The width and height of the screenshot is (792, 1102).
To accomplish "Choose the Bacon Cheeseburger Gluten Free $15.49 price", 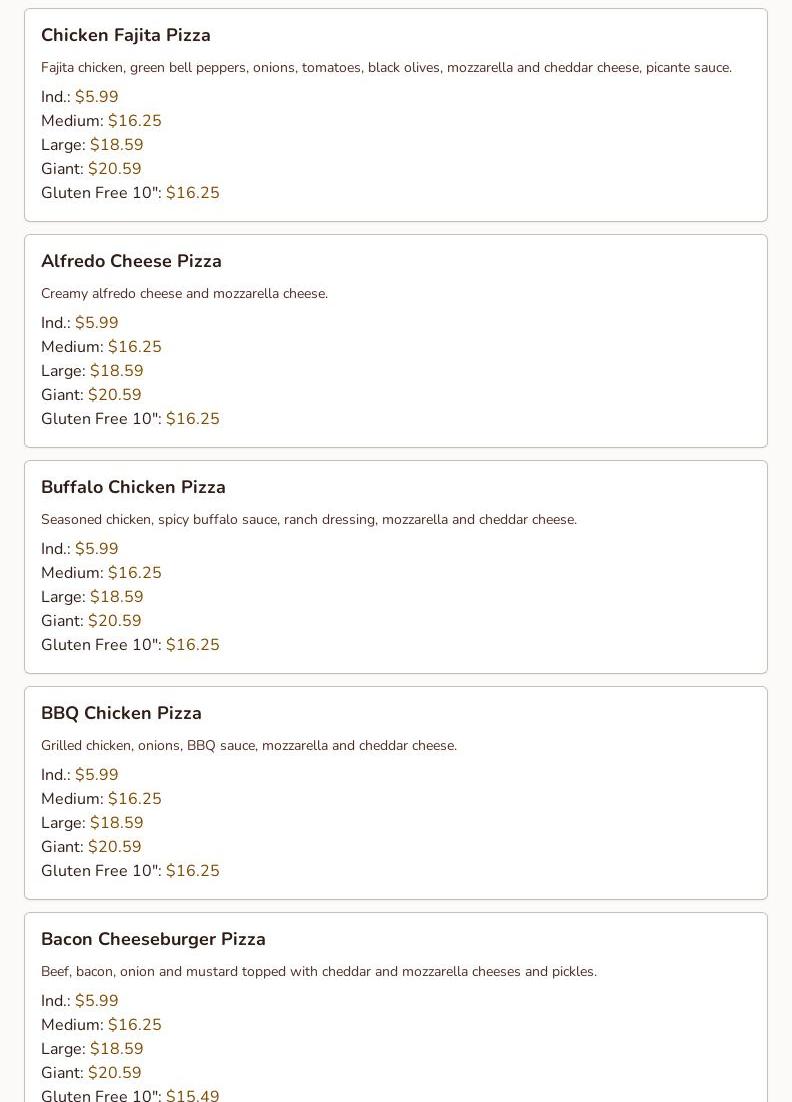I will click(193, 1095).
